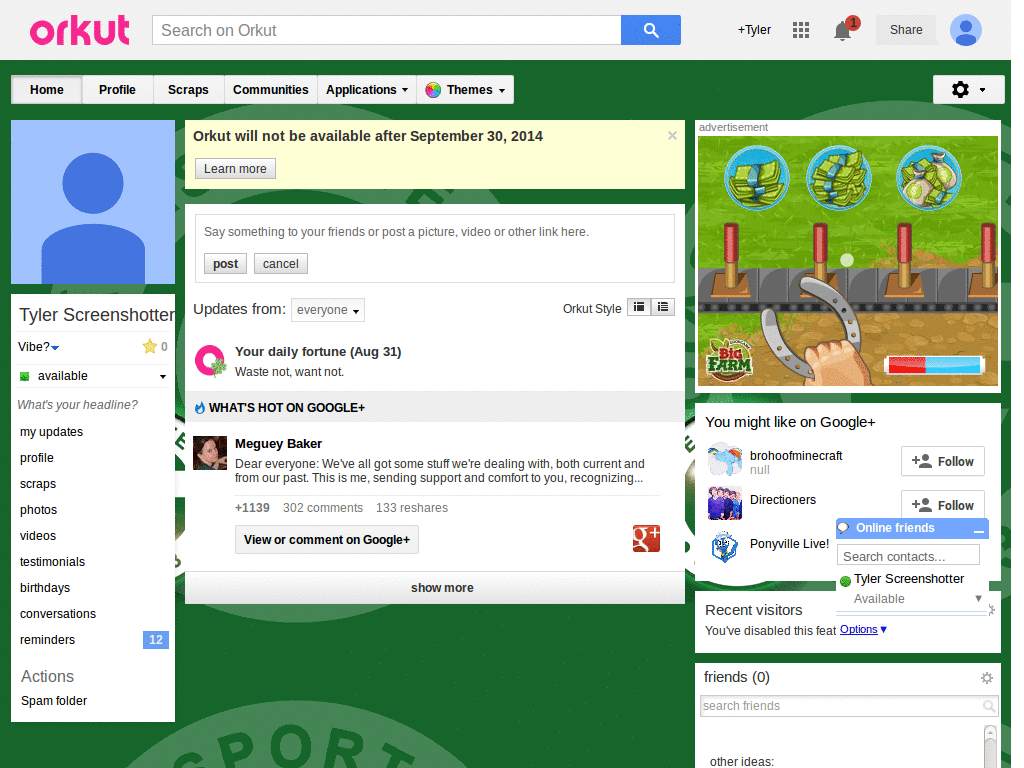Image resolution: width=1024 pixels, height=768 pixels.
Task: Open Ponyville Live! avatar
Action: coord(725,547)
